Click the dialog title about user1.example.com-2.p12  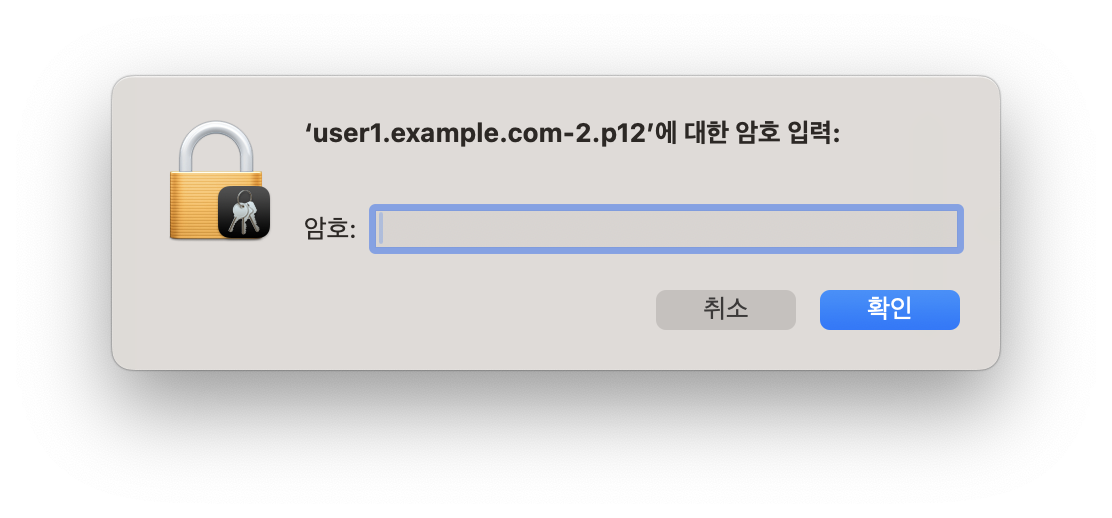[x=572, y=134]
